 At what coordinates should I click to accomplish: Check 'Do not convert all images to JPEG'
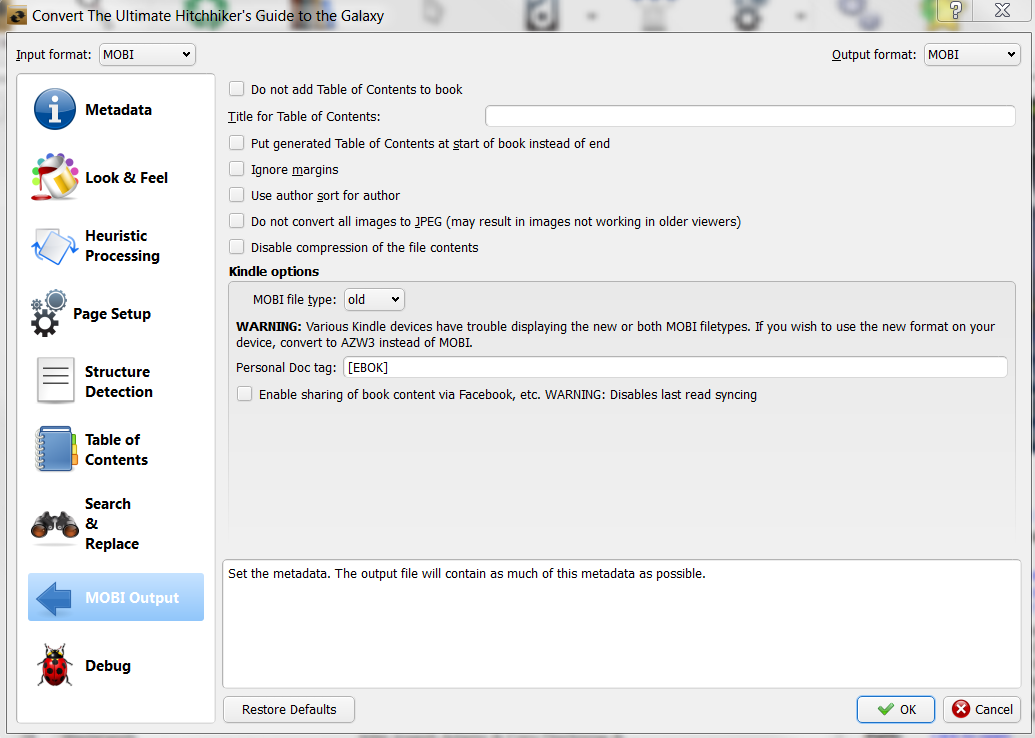point(236,220)
